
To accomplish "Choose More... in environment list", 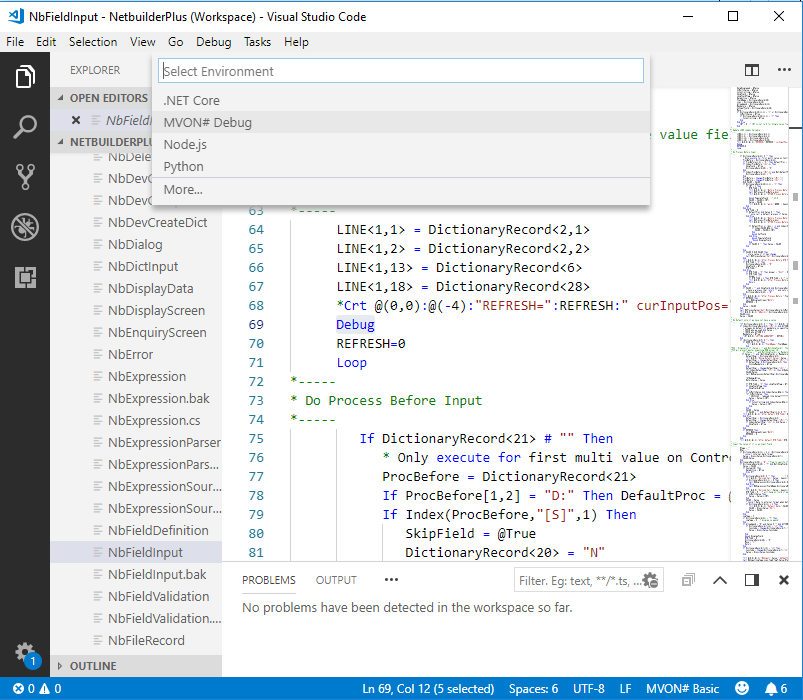I will point(401,189).
